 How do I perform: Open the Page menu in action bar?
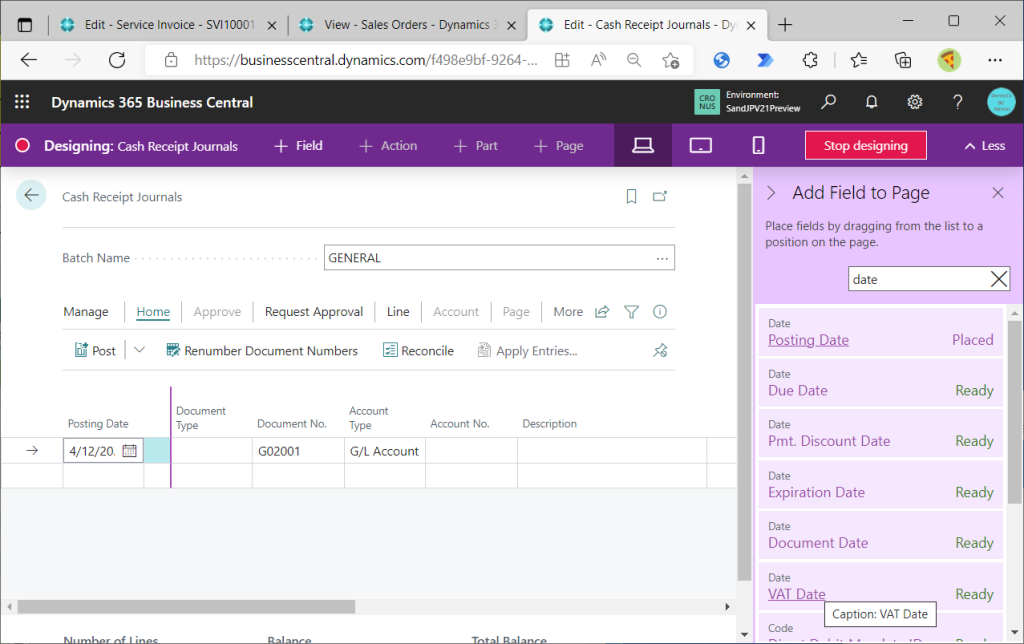tap(516, 312)
